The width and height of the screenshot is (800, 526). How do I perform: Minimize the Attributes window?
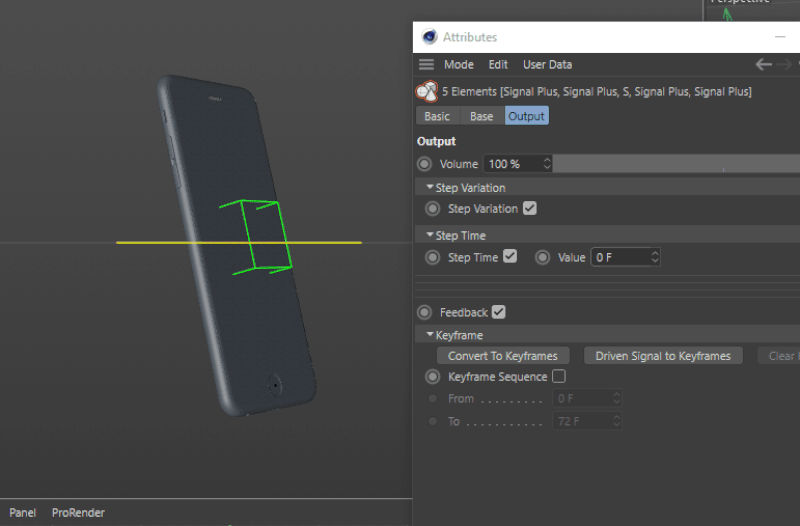coord(780,37)
